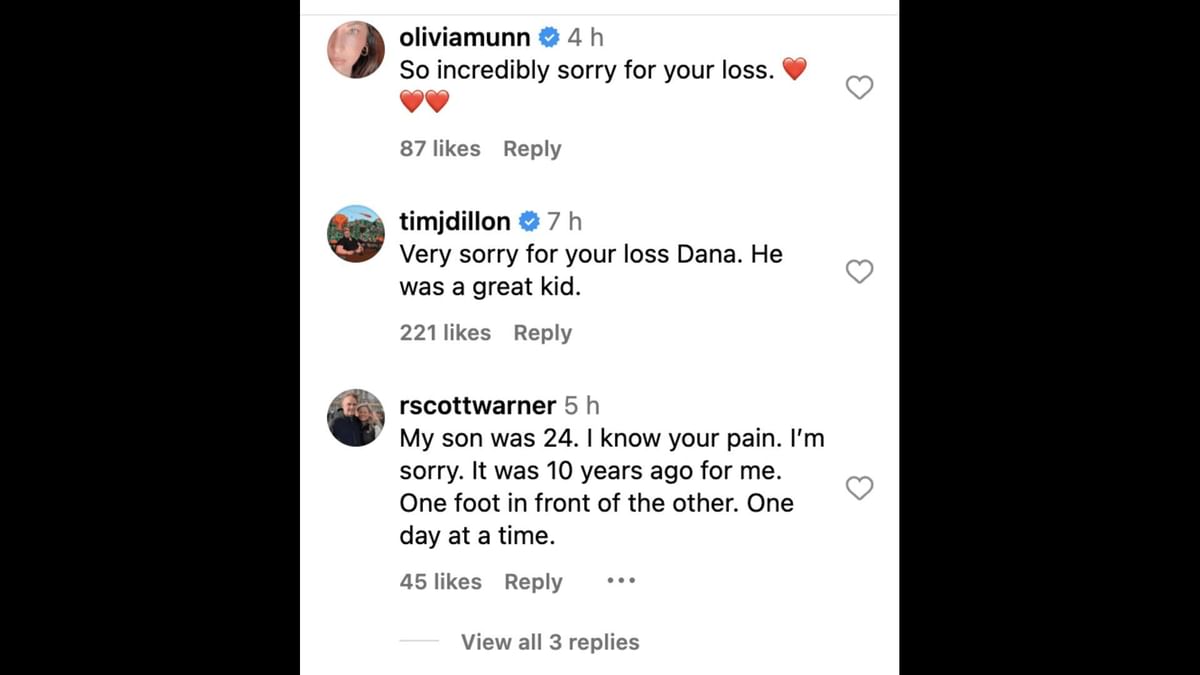Click timjdillon's verified badge
Screen dimensions: 1200x675
tap(529, 222)
